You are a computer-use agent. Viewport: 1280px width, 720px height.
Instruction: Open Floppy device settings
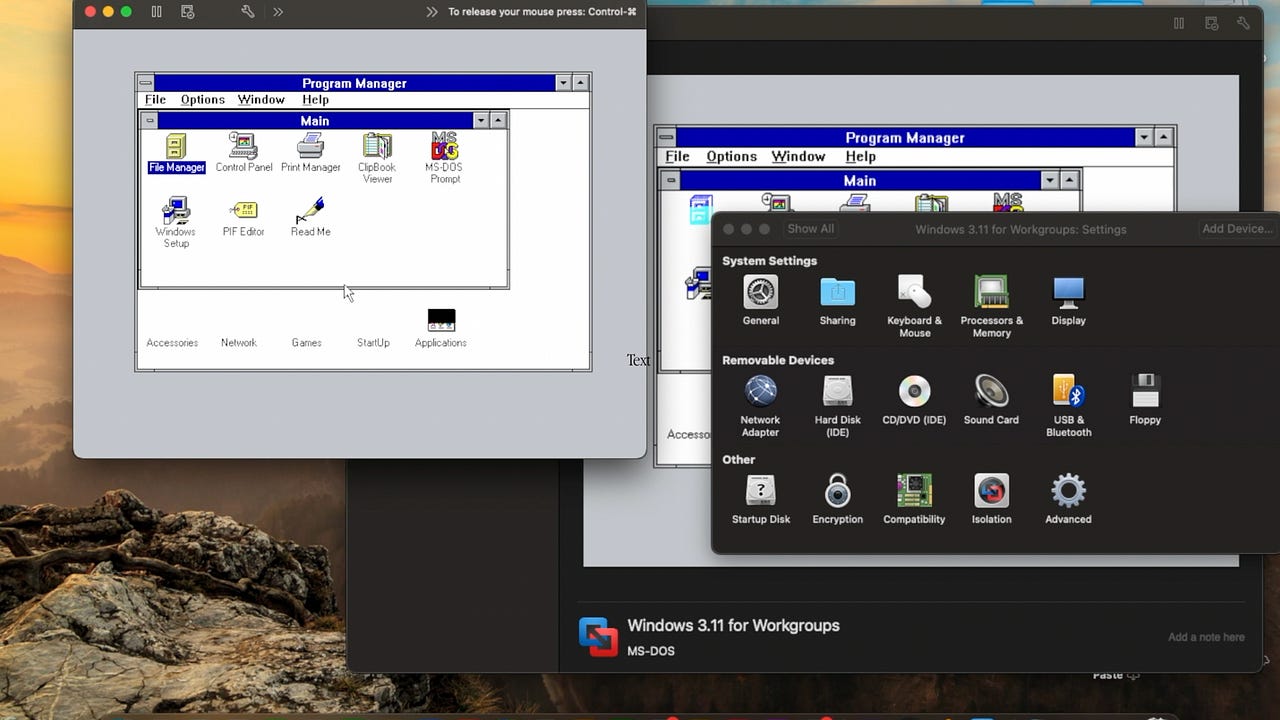pyautogui.click(x=1145, y=400)
